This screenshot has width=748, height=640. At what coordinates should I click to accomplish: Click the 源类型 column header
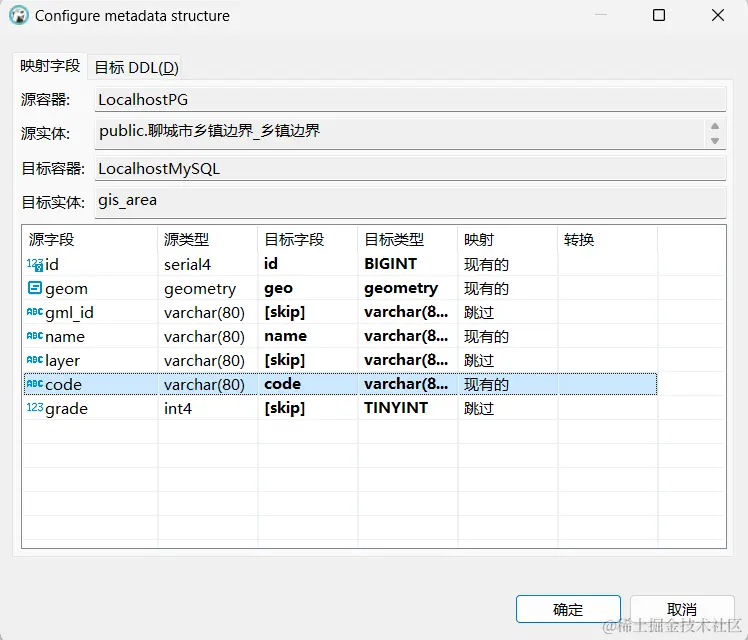(x=208, y=239)
